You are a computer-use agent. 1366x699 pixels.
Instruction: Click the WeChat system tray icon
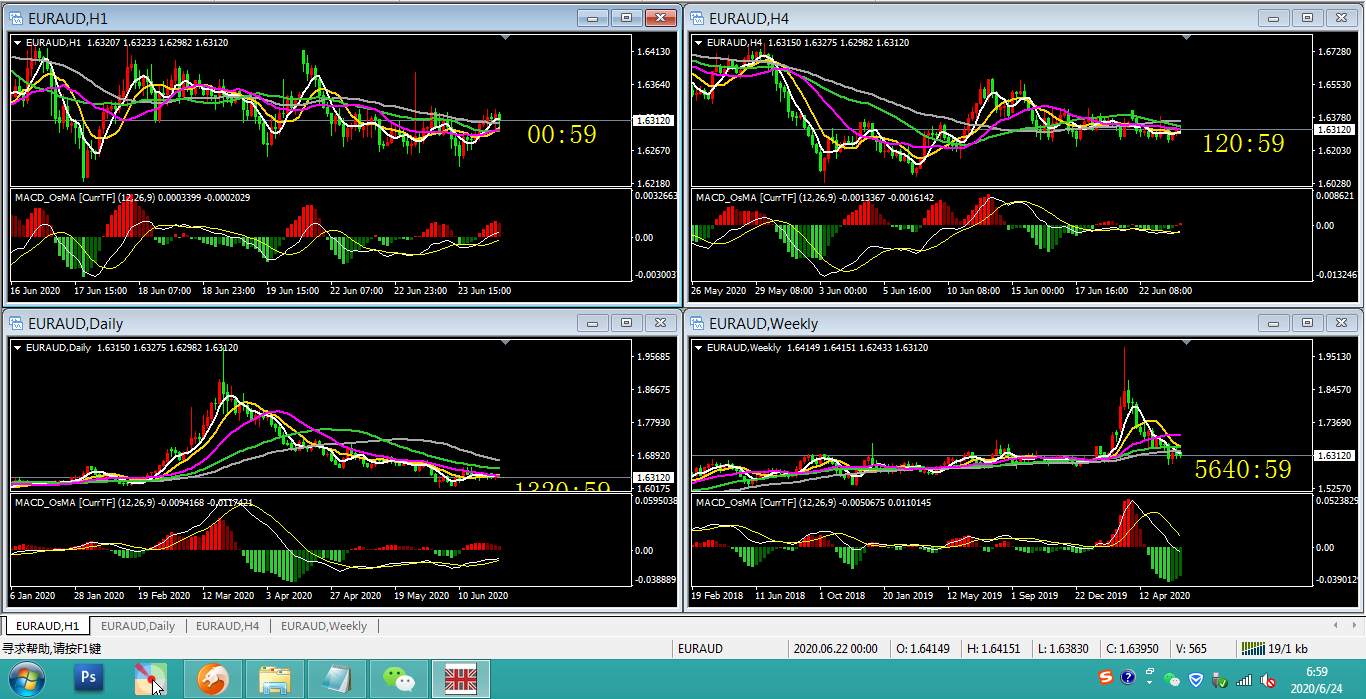1172,679
